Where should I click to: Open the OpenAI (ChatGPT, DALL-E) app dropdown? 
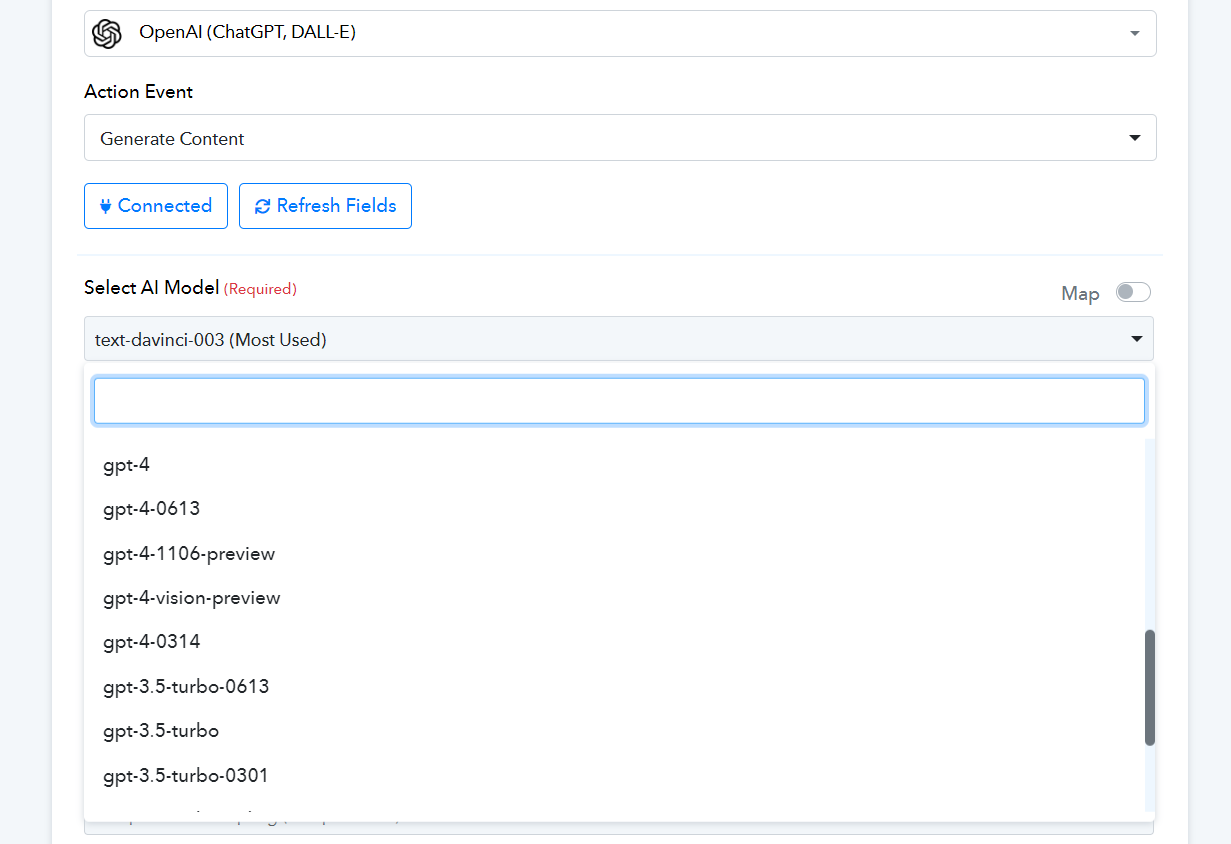click(x=620, y=33)
